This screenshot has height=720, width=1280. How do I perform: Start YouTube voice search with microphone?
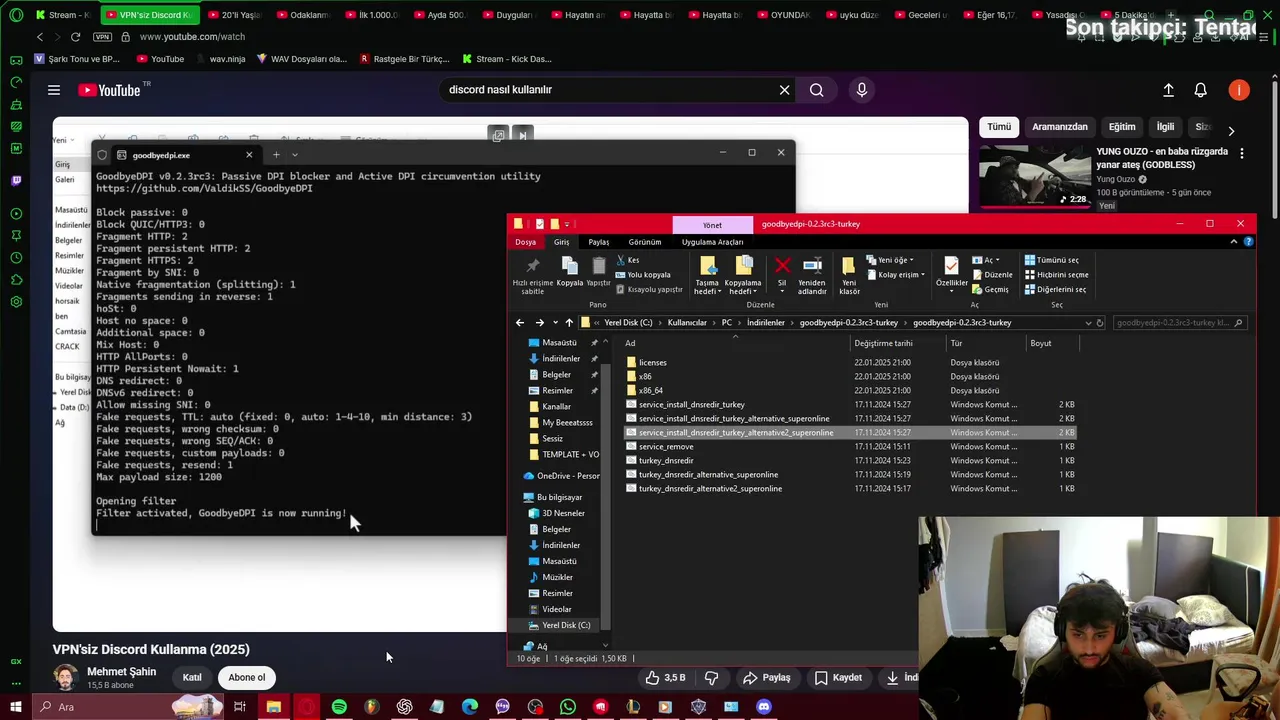pos(862,90)
